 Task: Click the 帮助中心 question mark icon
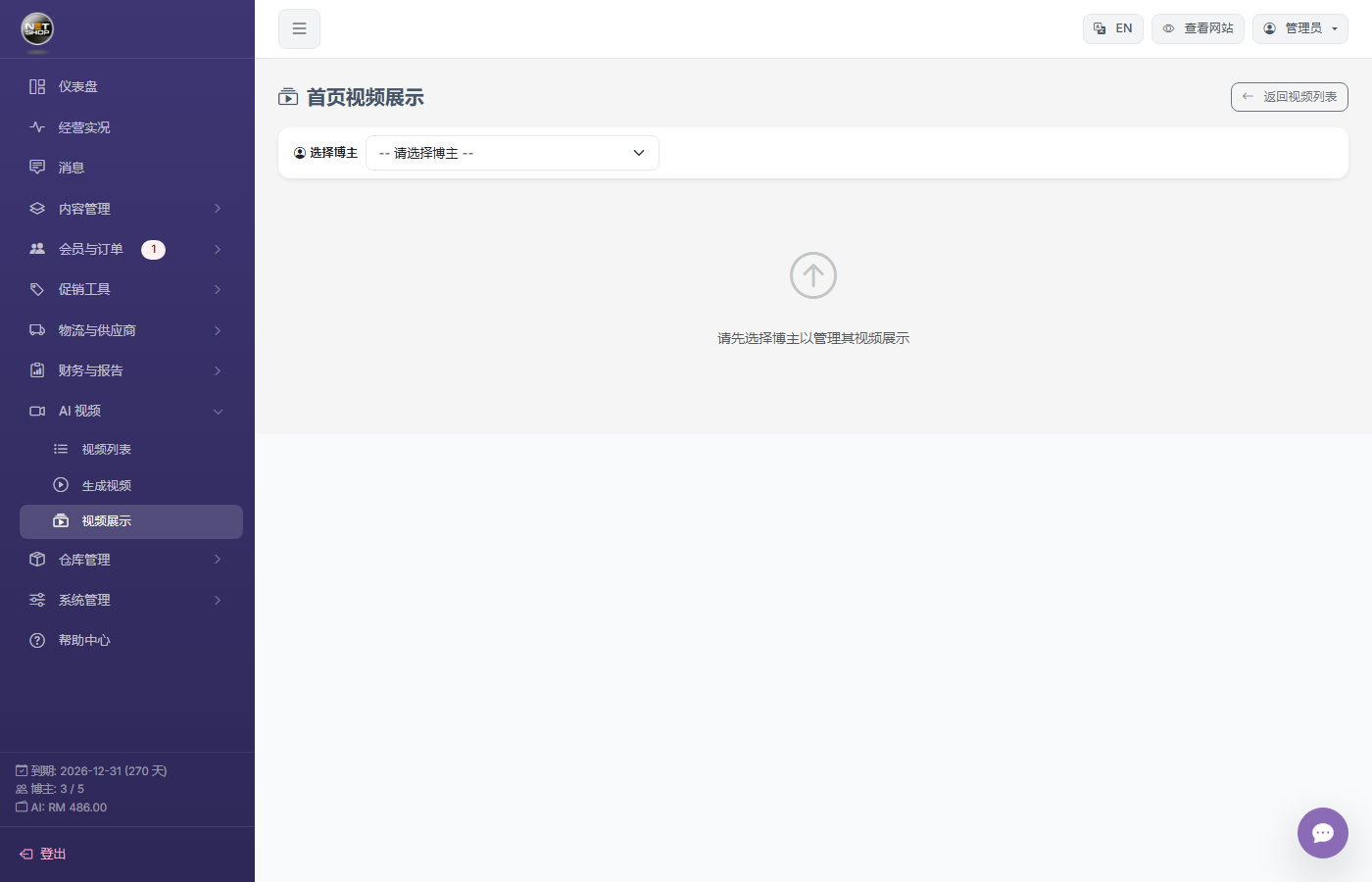(37, 640)
